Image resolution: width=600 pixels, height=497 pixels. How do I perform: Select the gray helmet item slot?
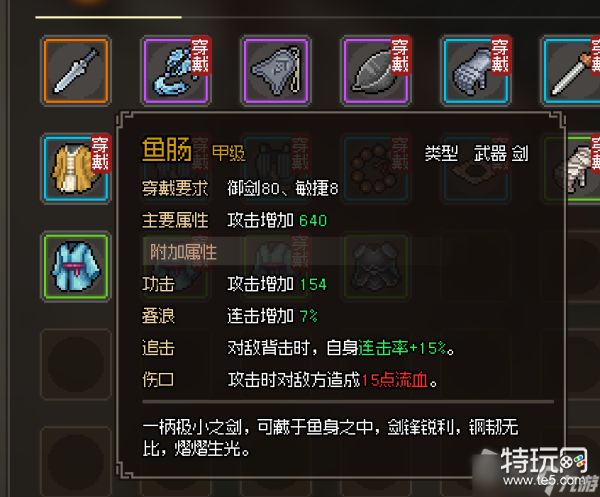click(x=376, y=71)
